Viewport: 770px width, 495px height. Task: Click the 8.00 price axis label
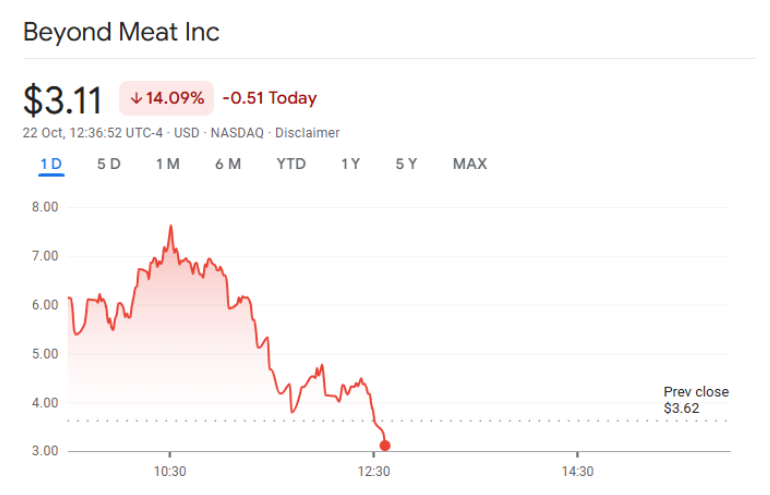47,207
